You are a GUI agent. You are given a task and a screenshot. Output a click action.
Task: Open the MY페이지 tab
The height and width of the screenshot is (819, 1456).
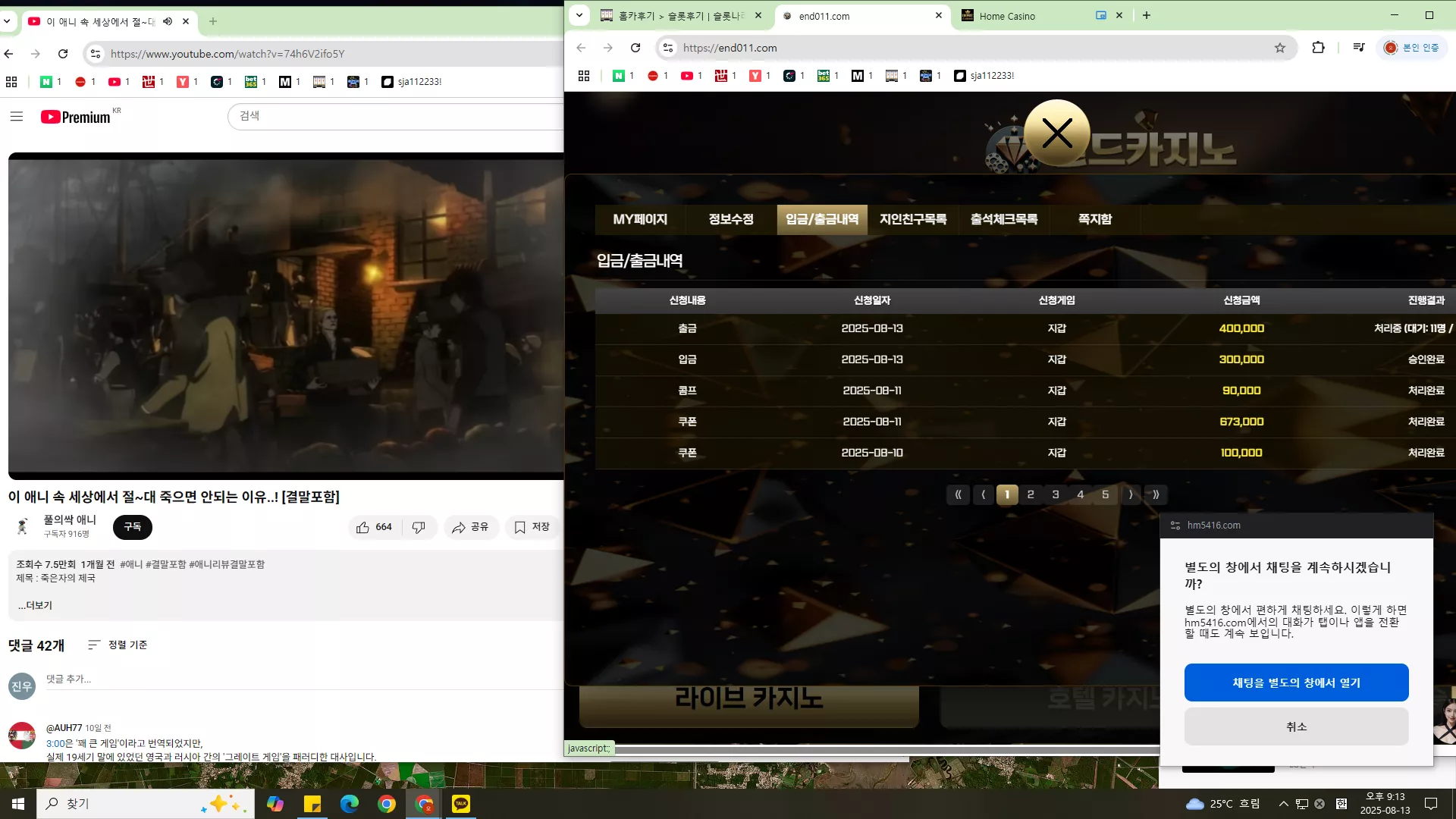click(641, 220)
